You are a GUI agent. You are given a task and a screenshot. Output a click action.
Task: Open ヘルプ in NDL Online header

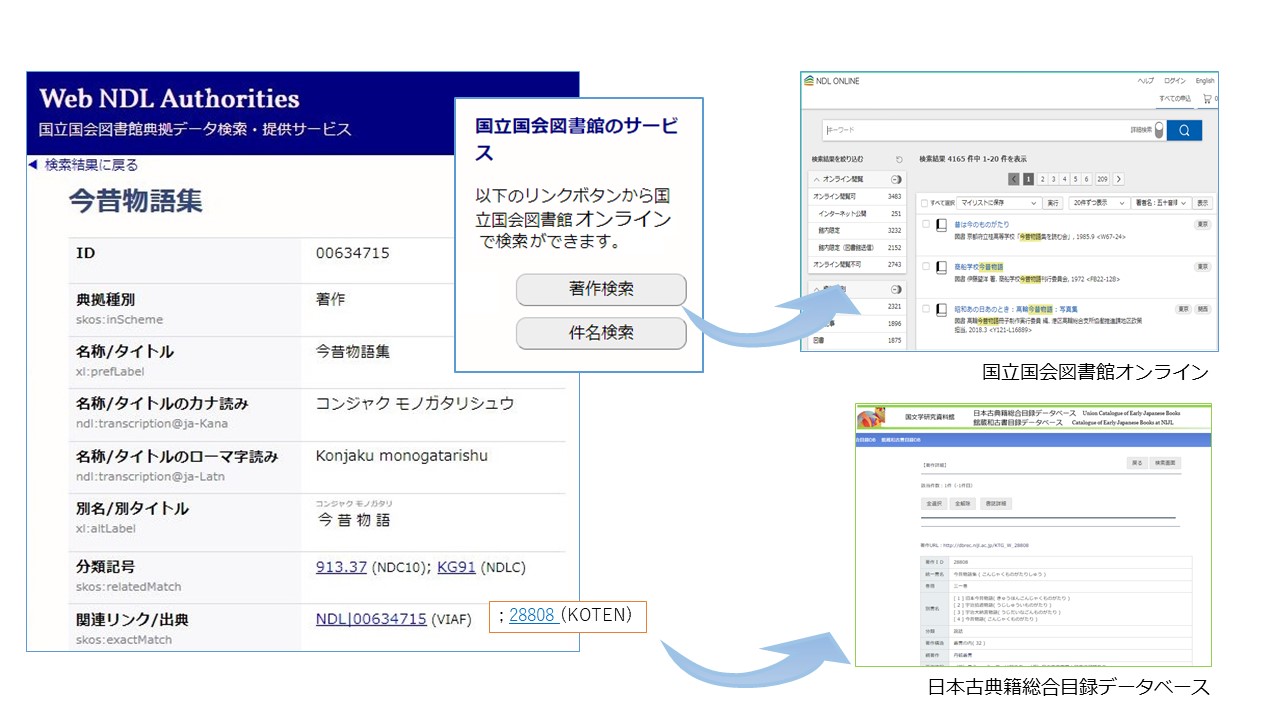[1145, 81]
